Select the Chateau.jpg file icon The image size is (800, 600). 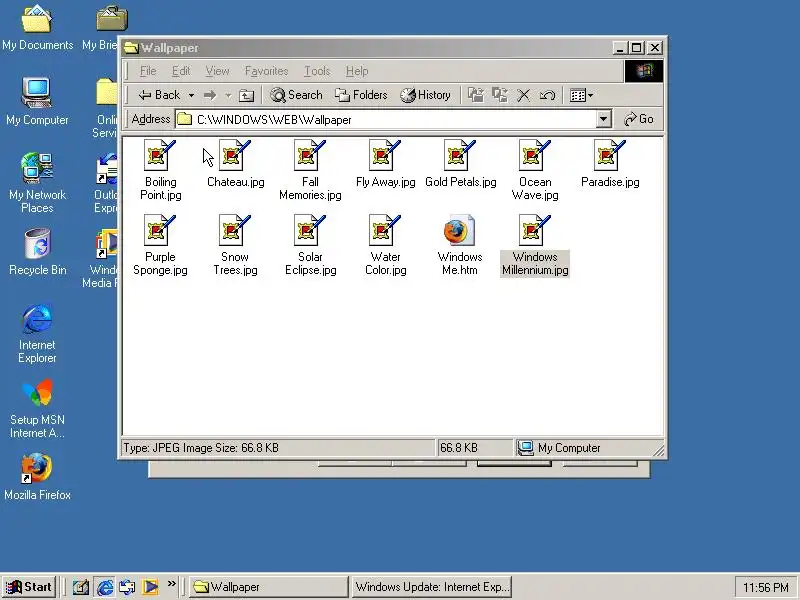235,155
